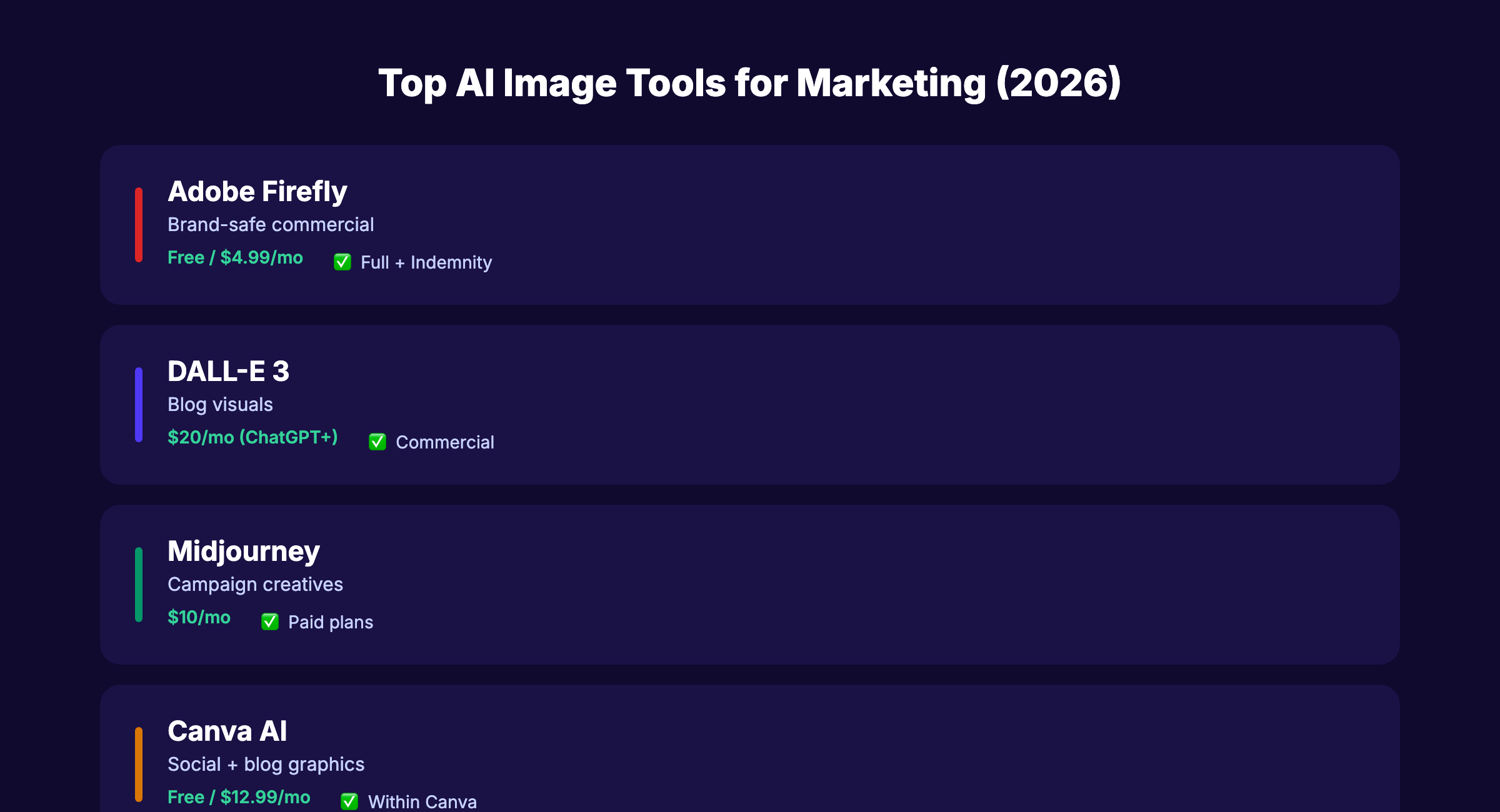The width and height of the screenshot is (1500, 812).
Task: Click the Brand-safe commercial subtitle
Action: 271,224
